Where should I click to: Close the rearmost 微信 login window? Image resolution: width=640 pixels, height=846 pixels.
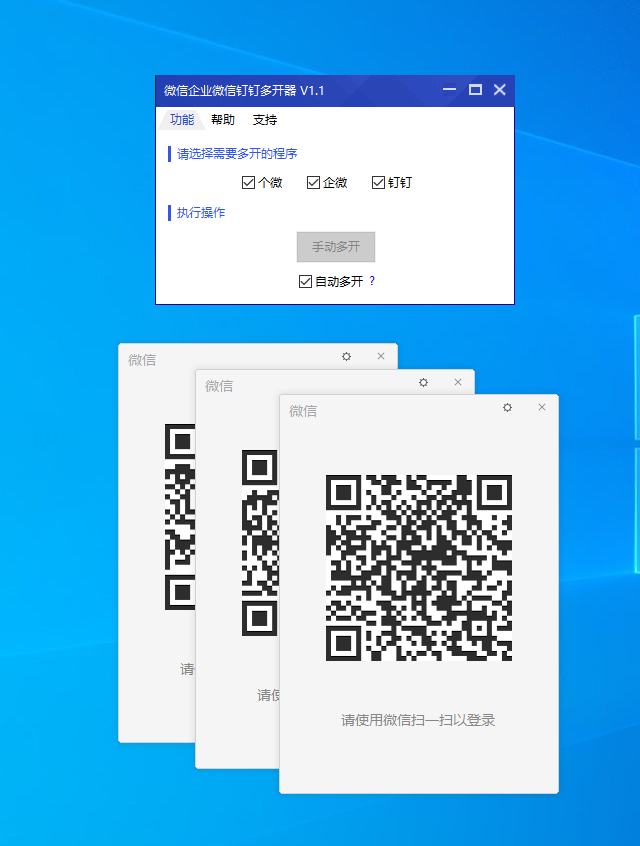click(x=381, y=356)
